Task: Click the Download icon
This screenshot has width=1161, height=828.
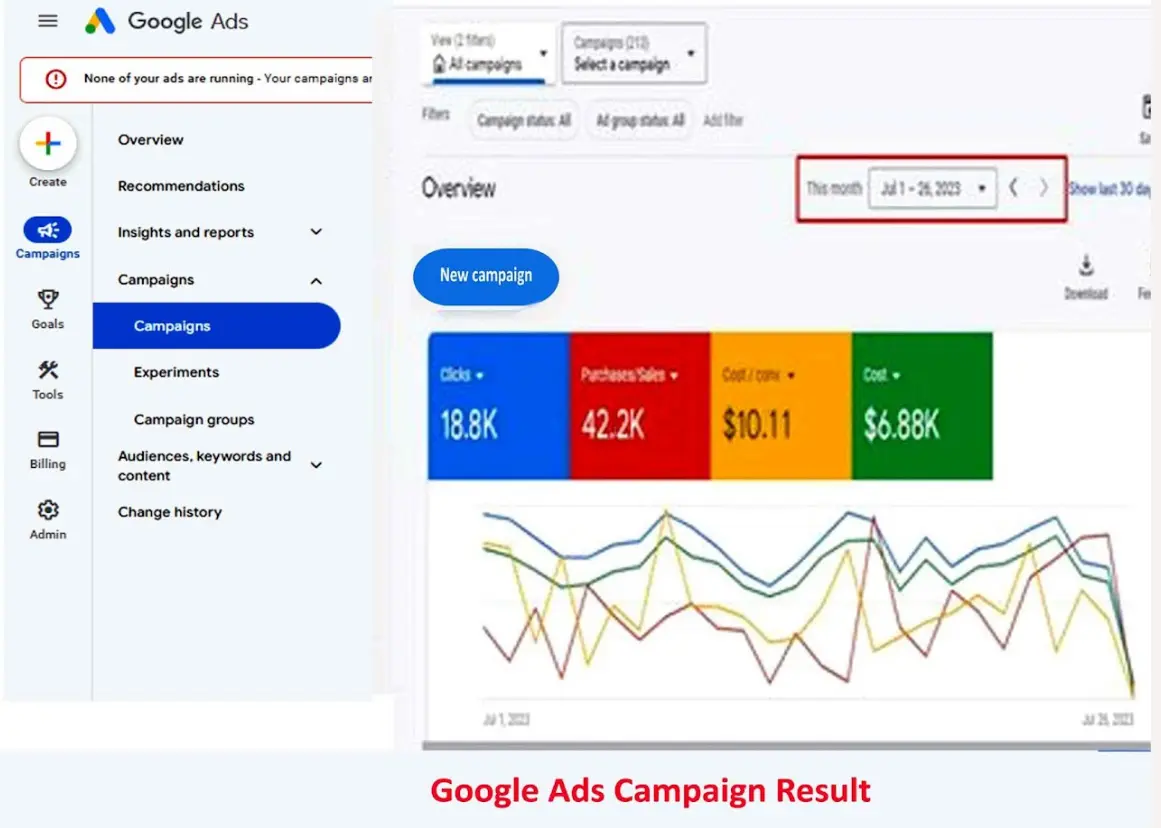Action: (x=1085, y=266)
